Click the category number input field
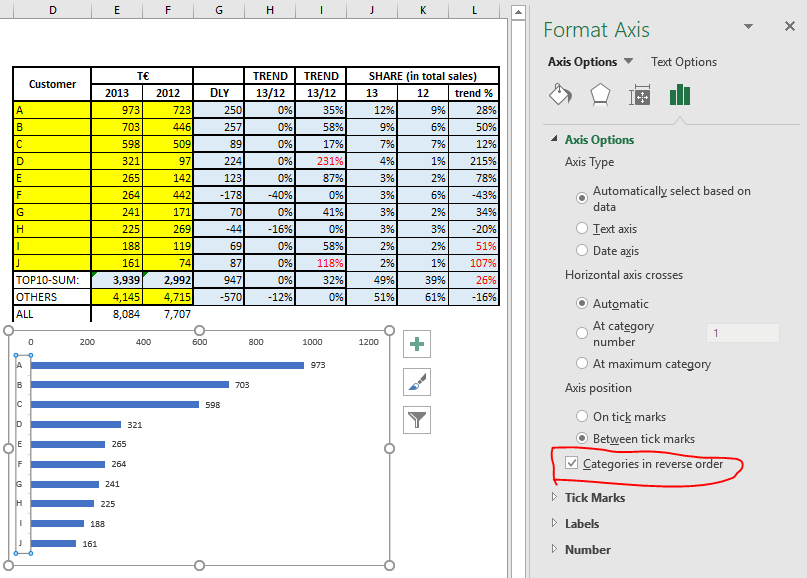Image resolution: width=807 pixels, height=578 pixels. click(741, 333)
